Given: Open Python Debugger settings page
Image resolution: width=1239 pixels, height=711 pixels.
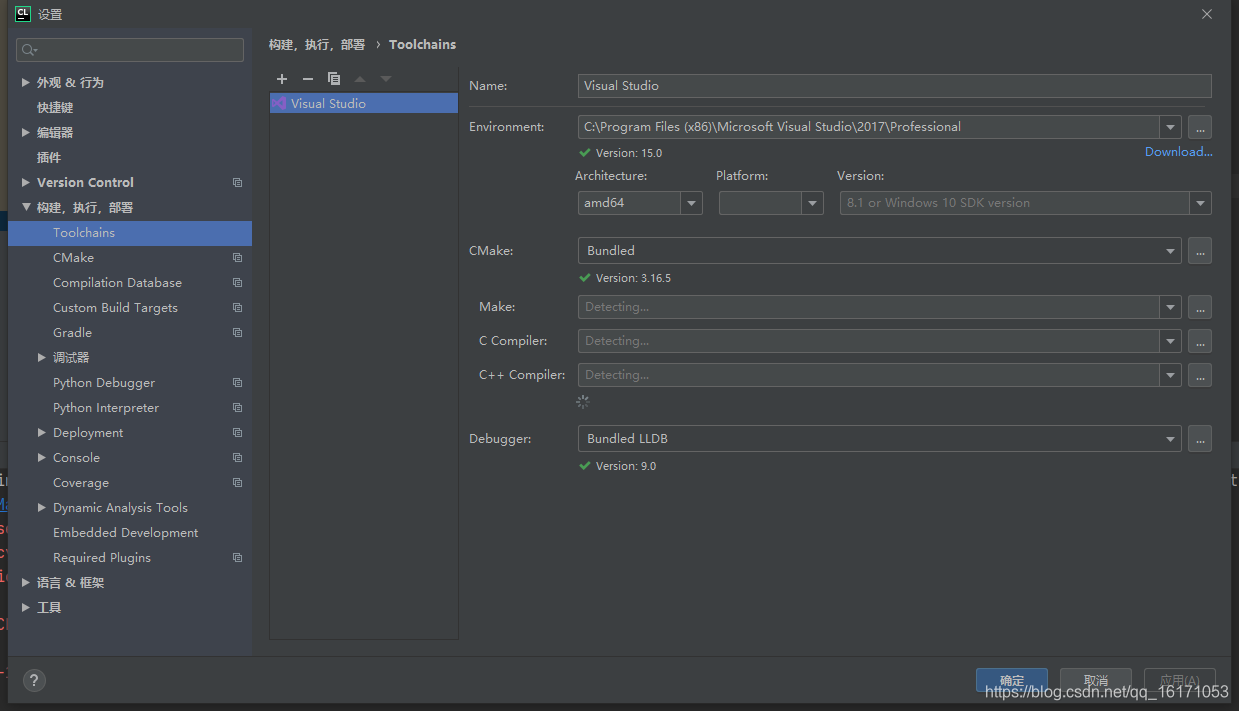Looking at the screenshot, I should click(x=104, y=383).
